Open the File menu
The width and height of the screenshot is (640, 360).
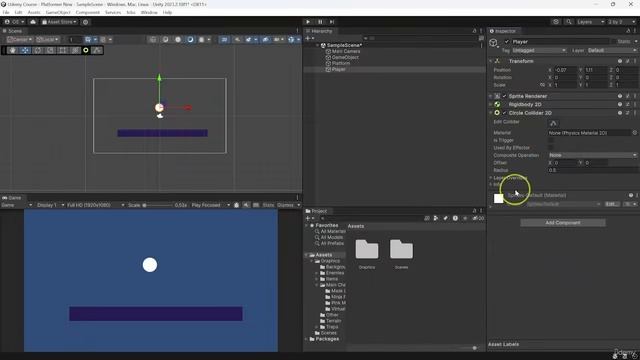coord(6,13)
